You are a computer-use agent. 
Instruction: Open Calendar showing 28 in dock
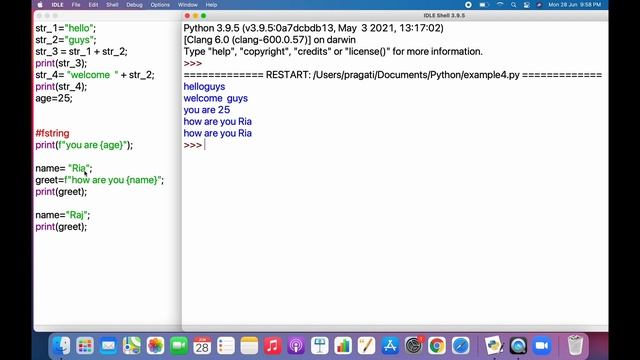click(202, 346)
